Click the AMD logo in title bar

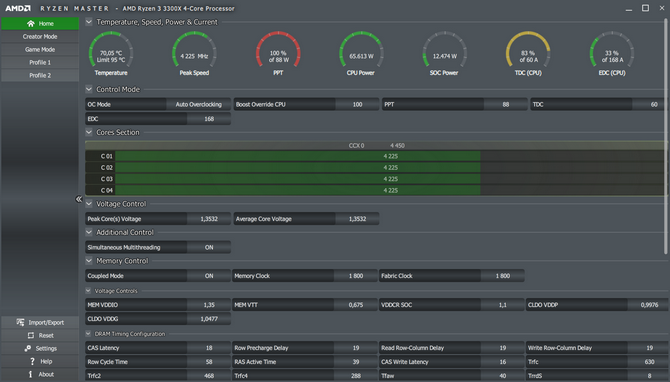click(18, 8)
